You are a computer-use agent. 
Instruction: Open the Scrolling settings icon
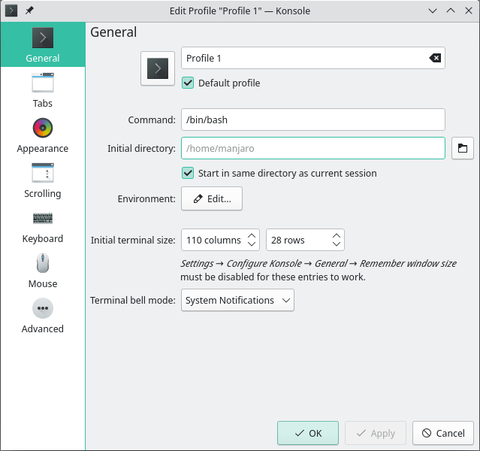pos(43,173)
